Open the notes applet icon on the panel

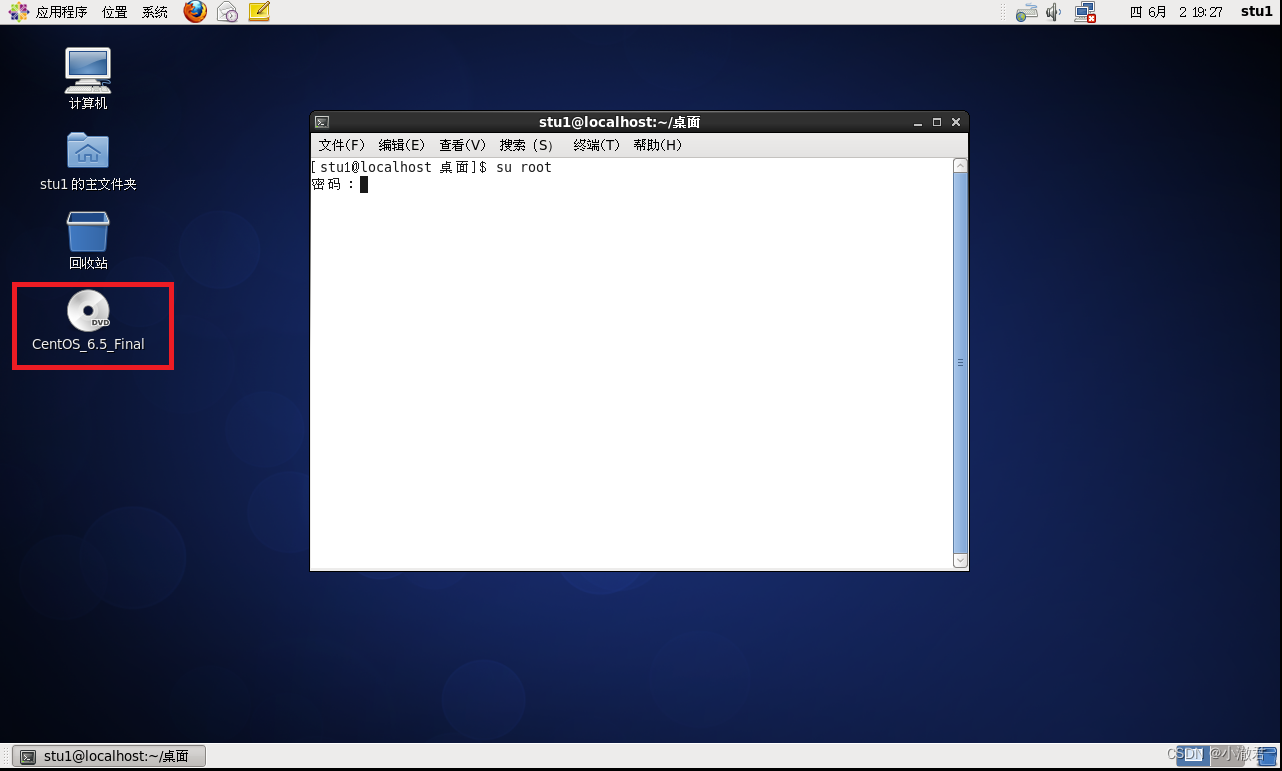tap(259, 12)
